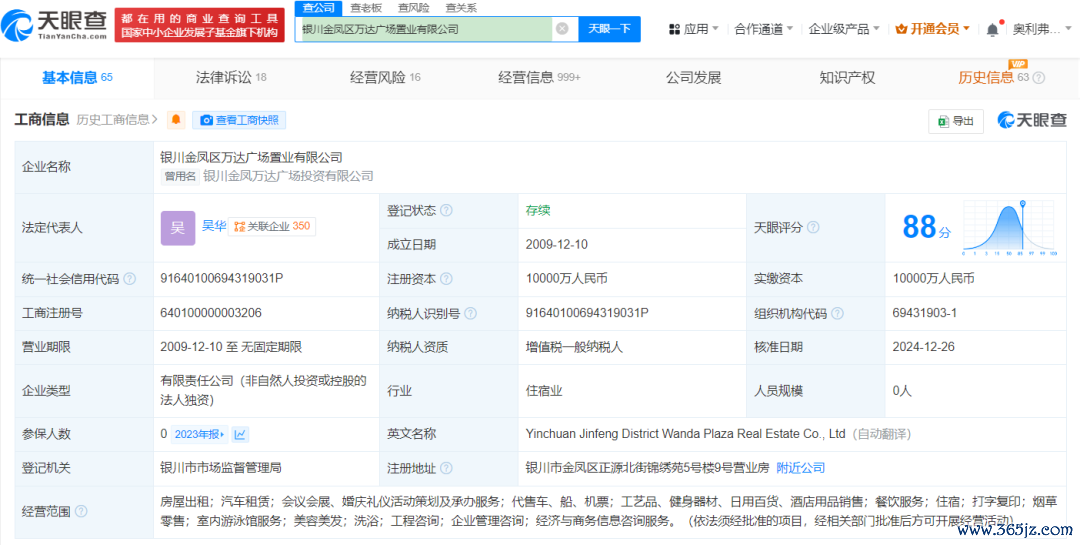Click the 关联企业 350 badge
This screenshot has height=545, width=1080.
[x=272, y=226]
